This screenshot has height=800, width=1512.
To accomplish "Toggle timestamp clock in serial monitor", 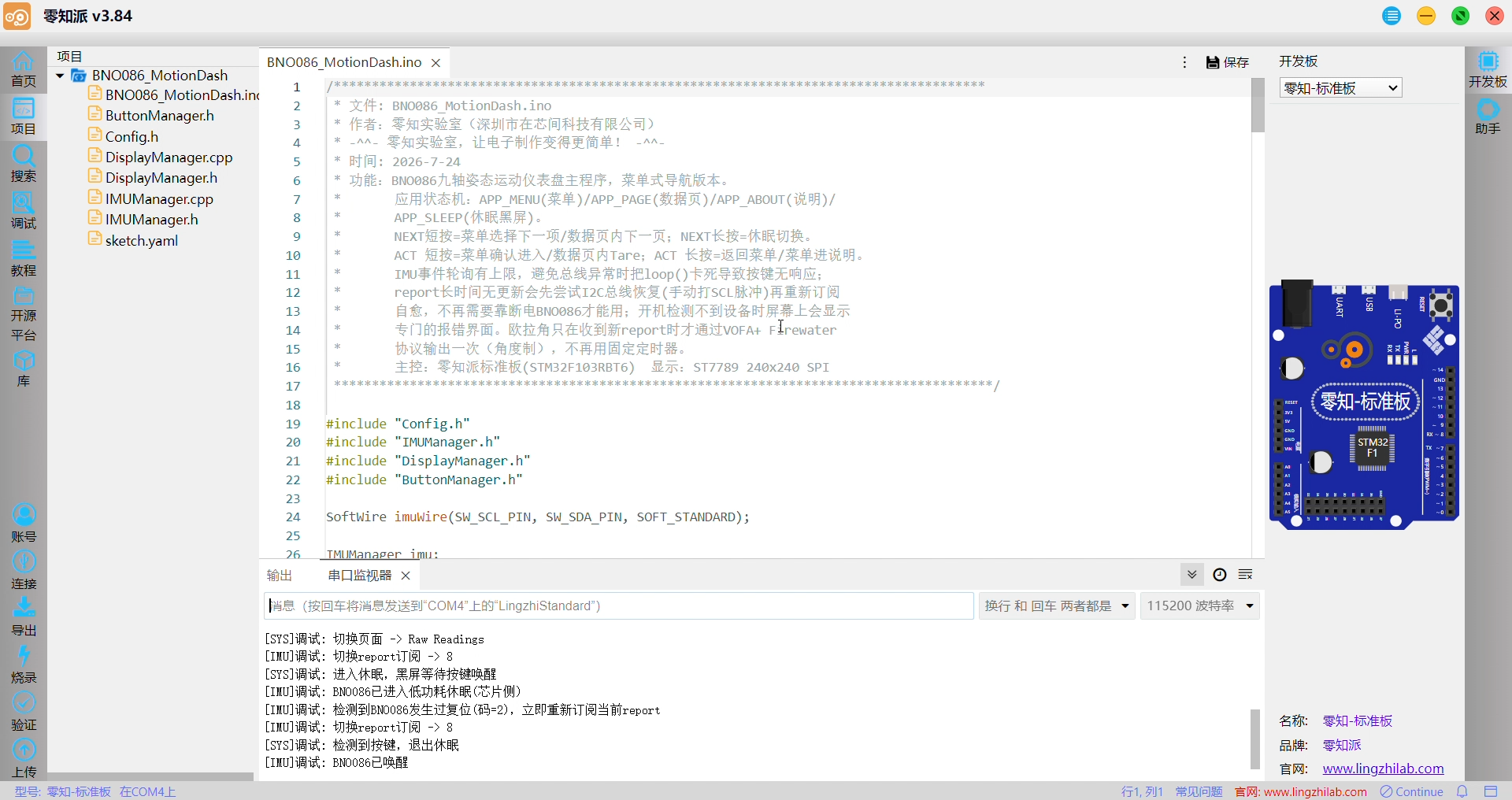I will tap(1220, 575).
